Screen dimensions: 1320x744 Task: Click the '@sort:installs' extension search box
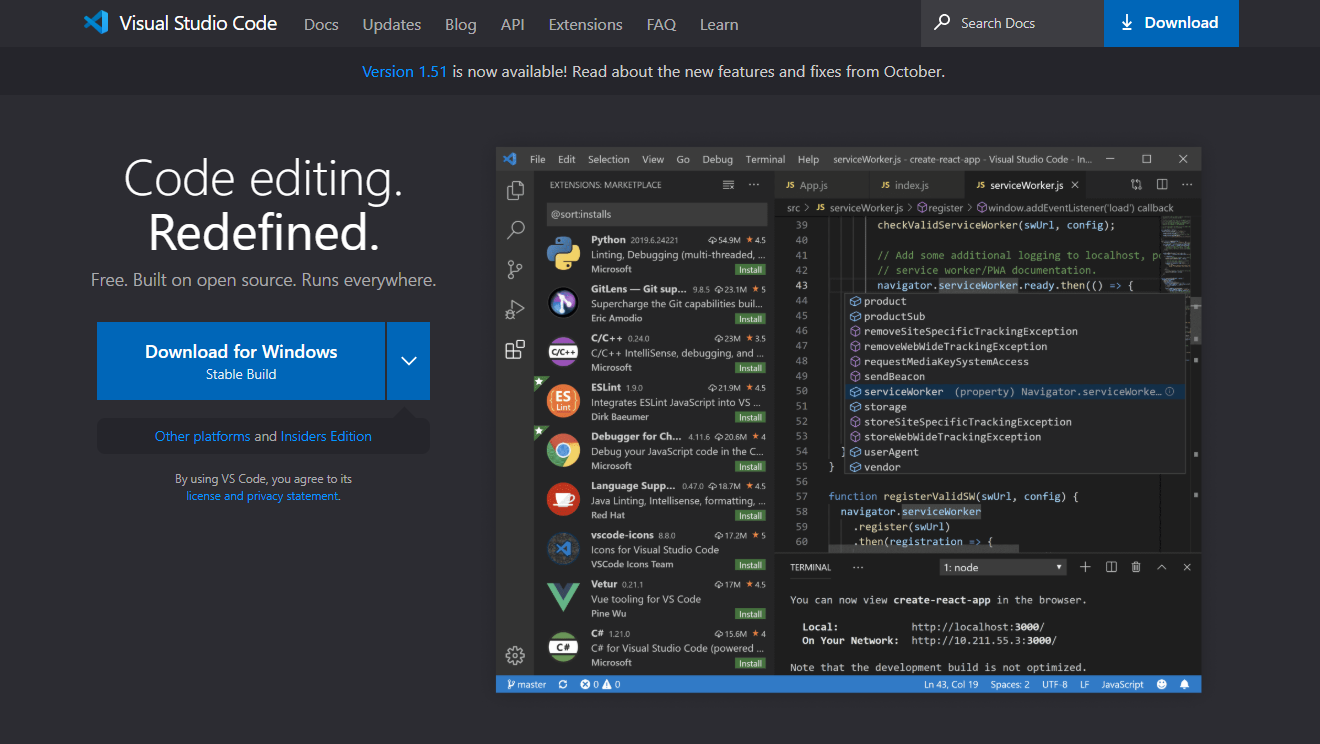(657, 214)
